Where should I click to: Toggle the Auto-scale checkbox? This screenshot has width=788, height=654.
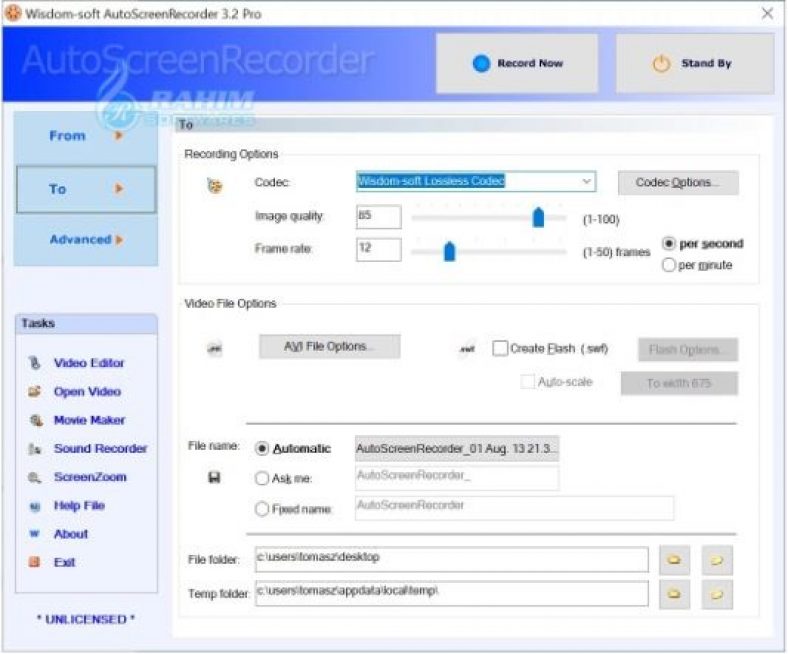527,382
